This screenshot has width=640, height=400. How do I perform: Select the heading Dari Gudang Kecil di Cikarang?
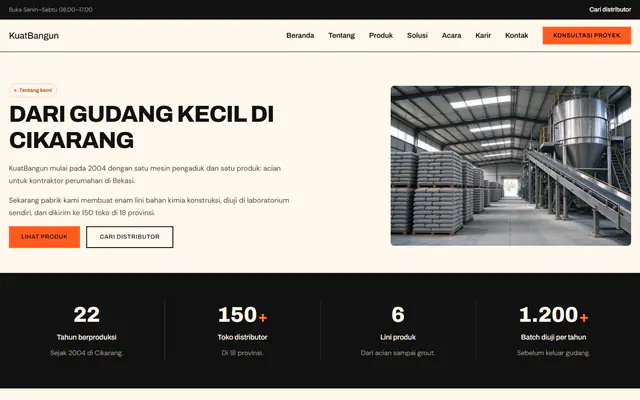(x=141, y=127)
